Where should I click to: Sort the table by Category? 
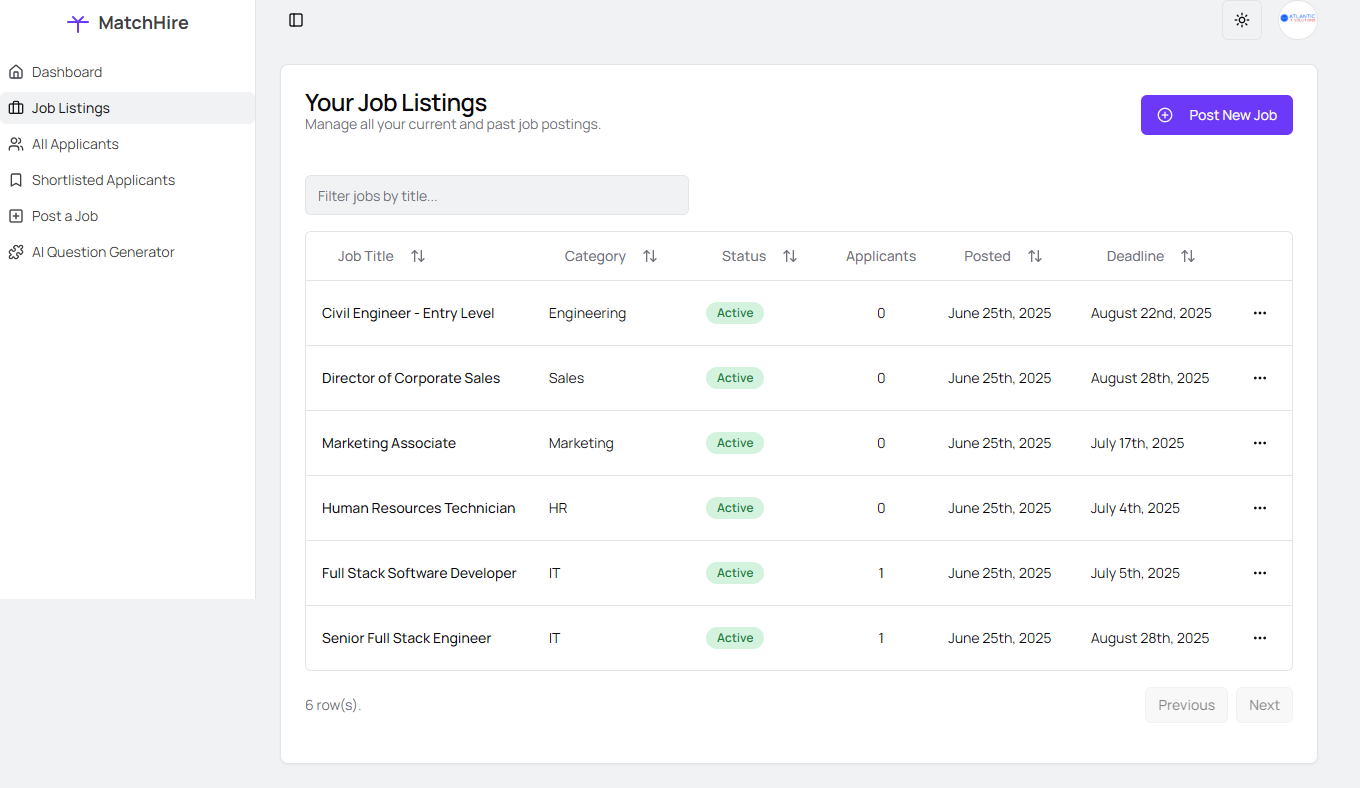tap(650, 256)
